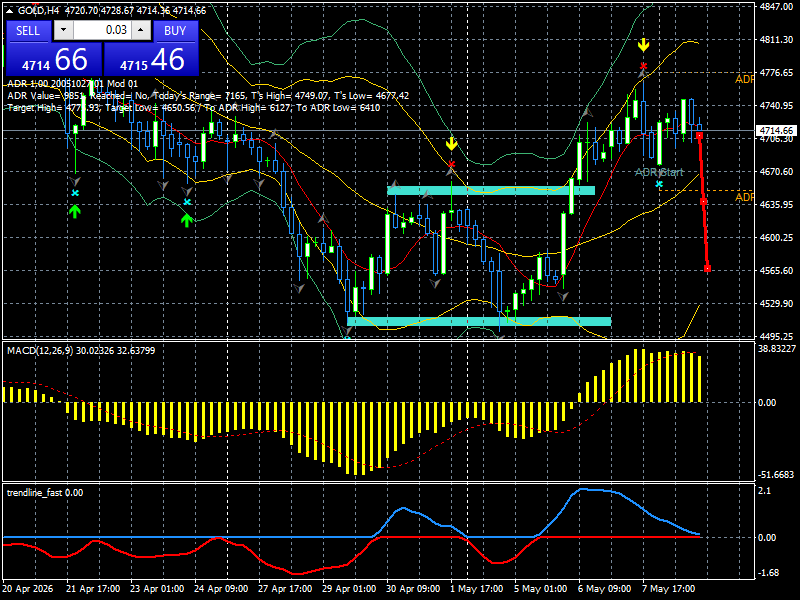Click the ADR Value info line
The height and width of the screenshot is (600, 800).
tap(208, 95)
